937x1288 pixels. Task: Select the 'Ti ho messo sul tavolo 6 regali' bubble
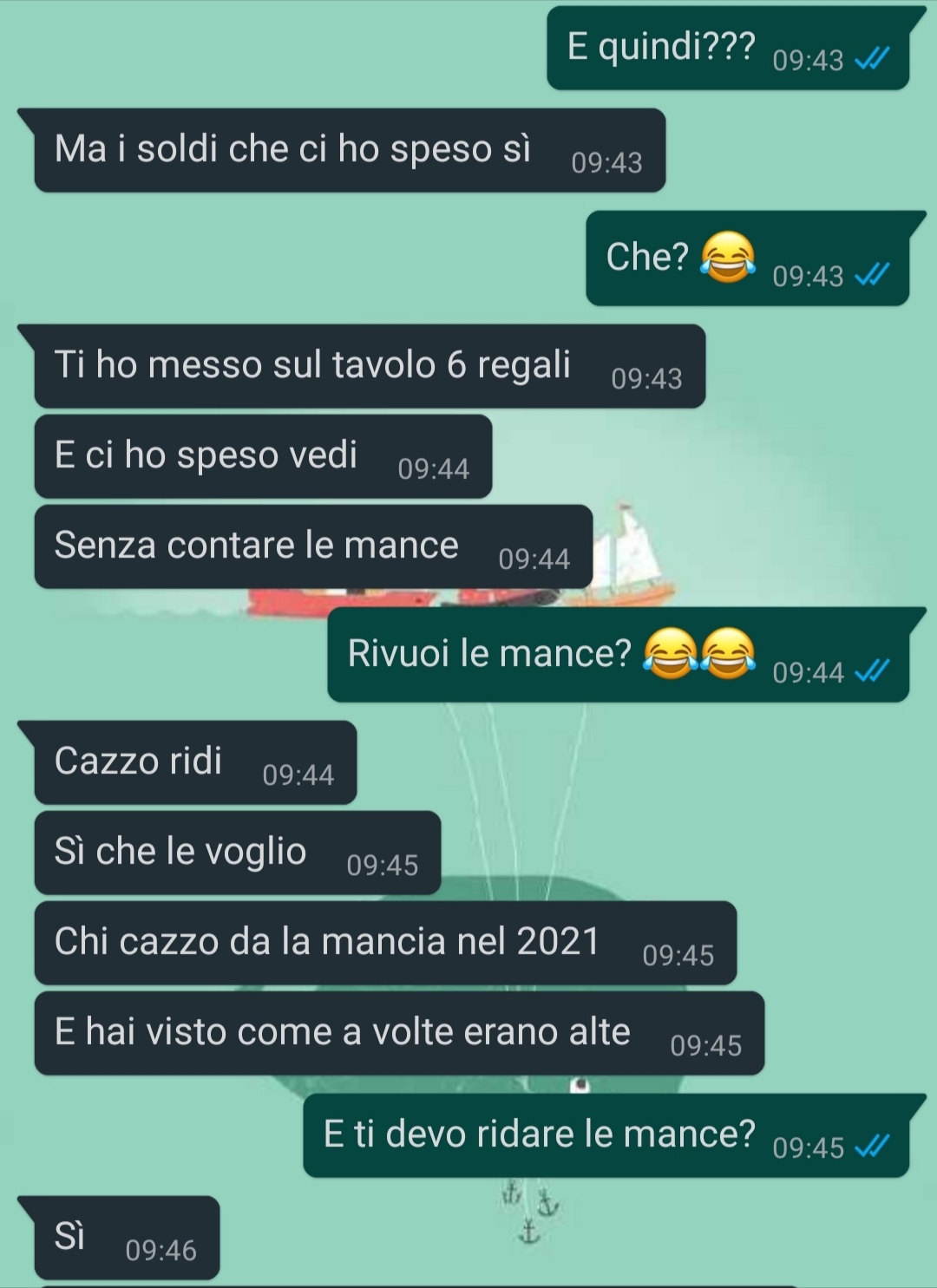[x=370, y=366]
